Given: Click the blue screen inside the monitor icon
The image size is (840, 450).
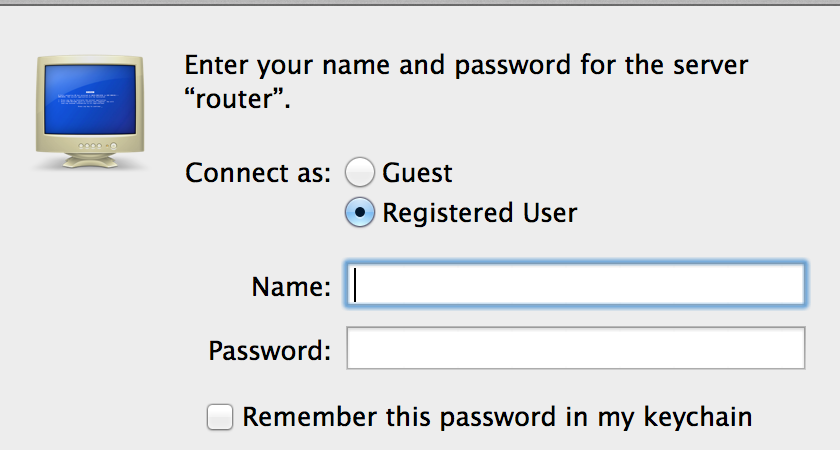Looking at the screenshot, I should (88, 97).
